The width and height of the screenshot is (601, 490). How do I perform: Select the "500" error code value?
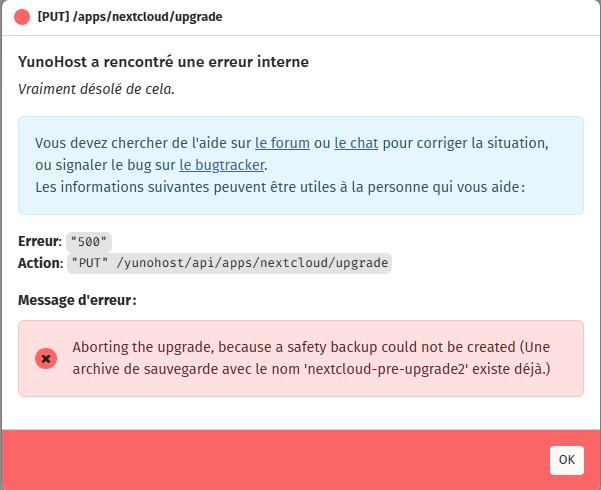coord(89,242)
